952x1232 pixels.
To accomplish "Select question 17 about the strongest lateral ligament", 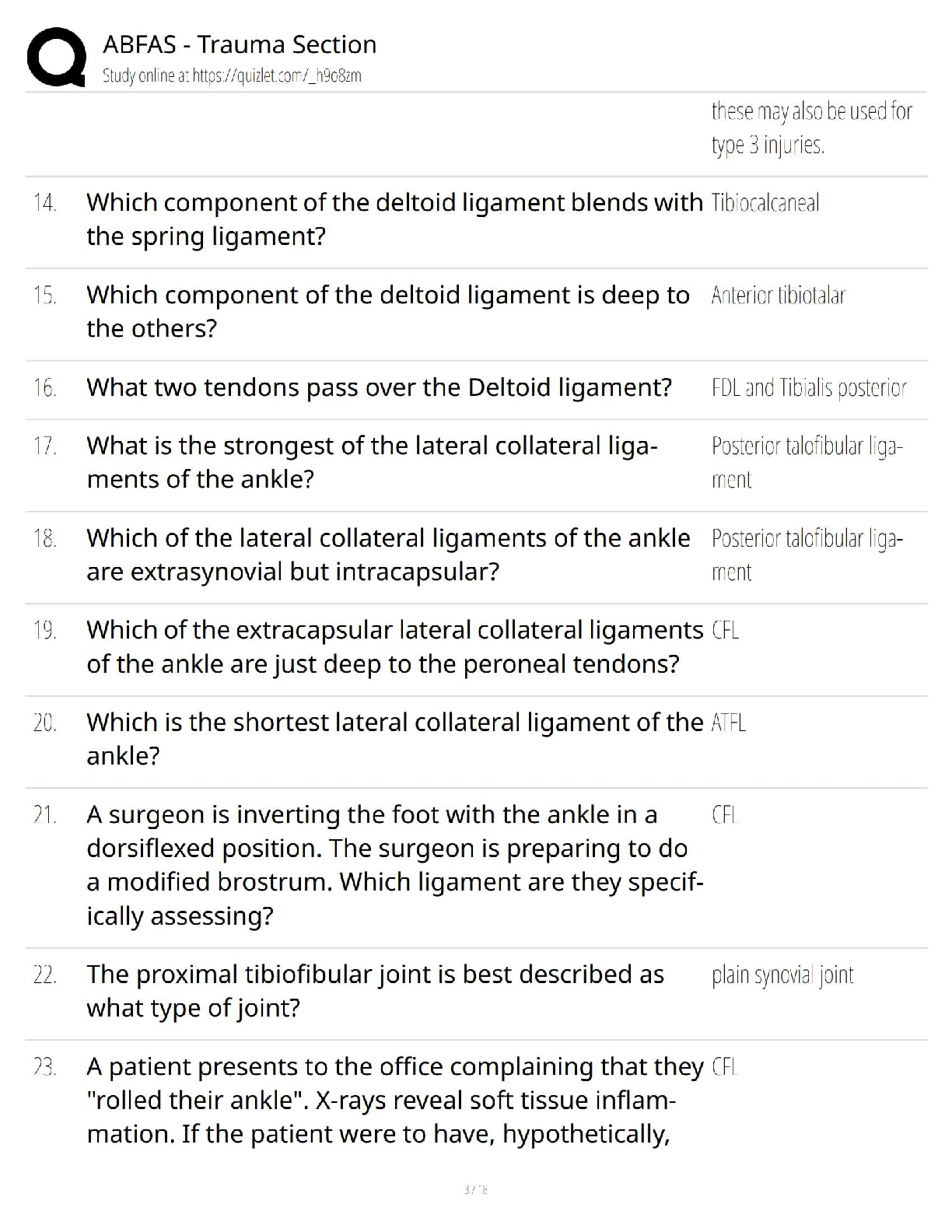I will coord(372,462).
